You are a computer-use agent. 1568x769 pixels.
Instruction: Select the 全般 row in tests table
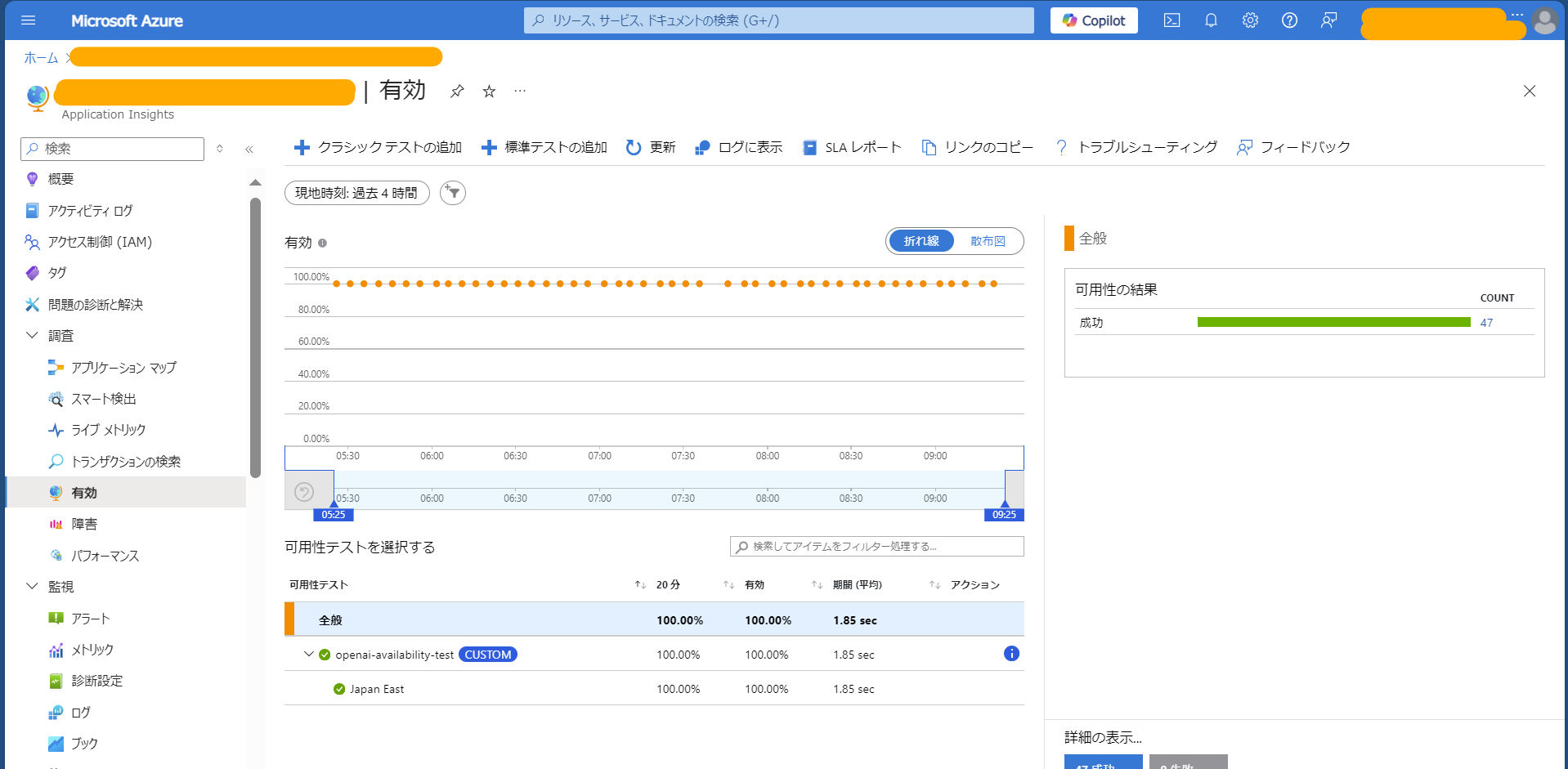click(x=654, y=619)
